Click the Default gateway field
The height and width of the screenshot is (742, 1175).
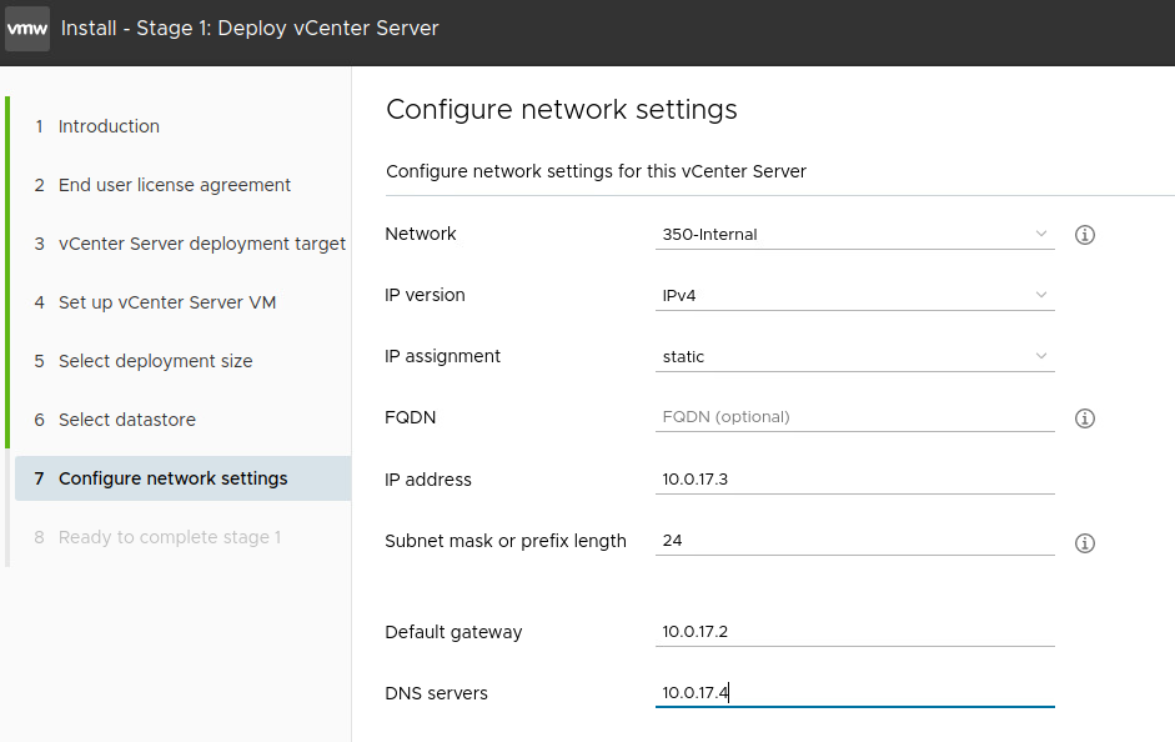click(854, 632)
